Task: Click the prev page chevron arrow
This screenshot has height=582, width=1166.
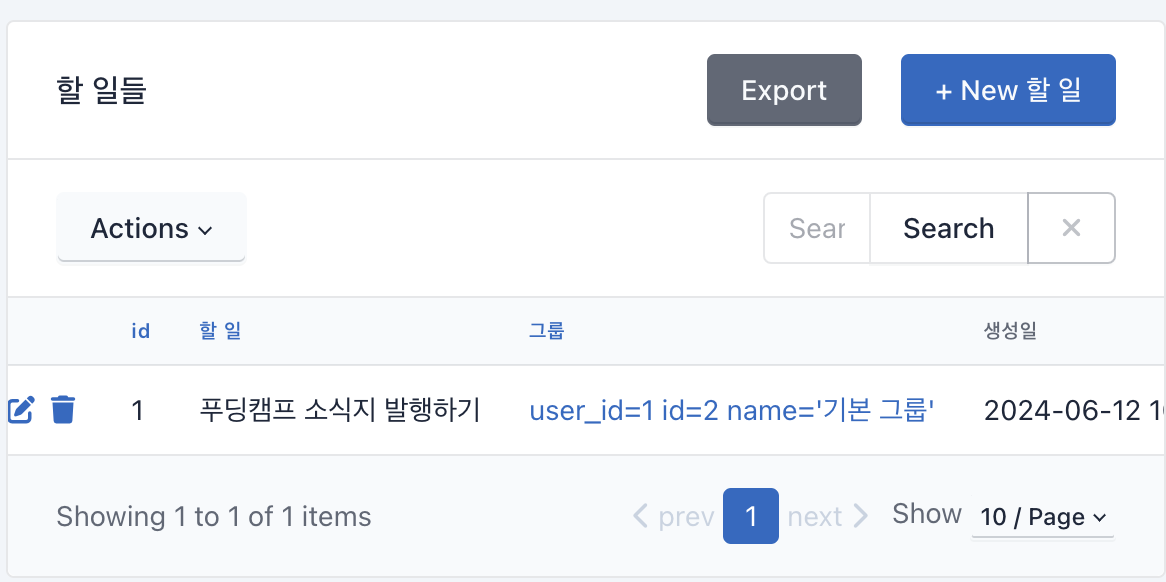Action: click(x=640, y=516)
